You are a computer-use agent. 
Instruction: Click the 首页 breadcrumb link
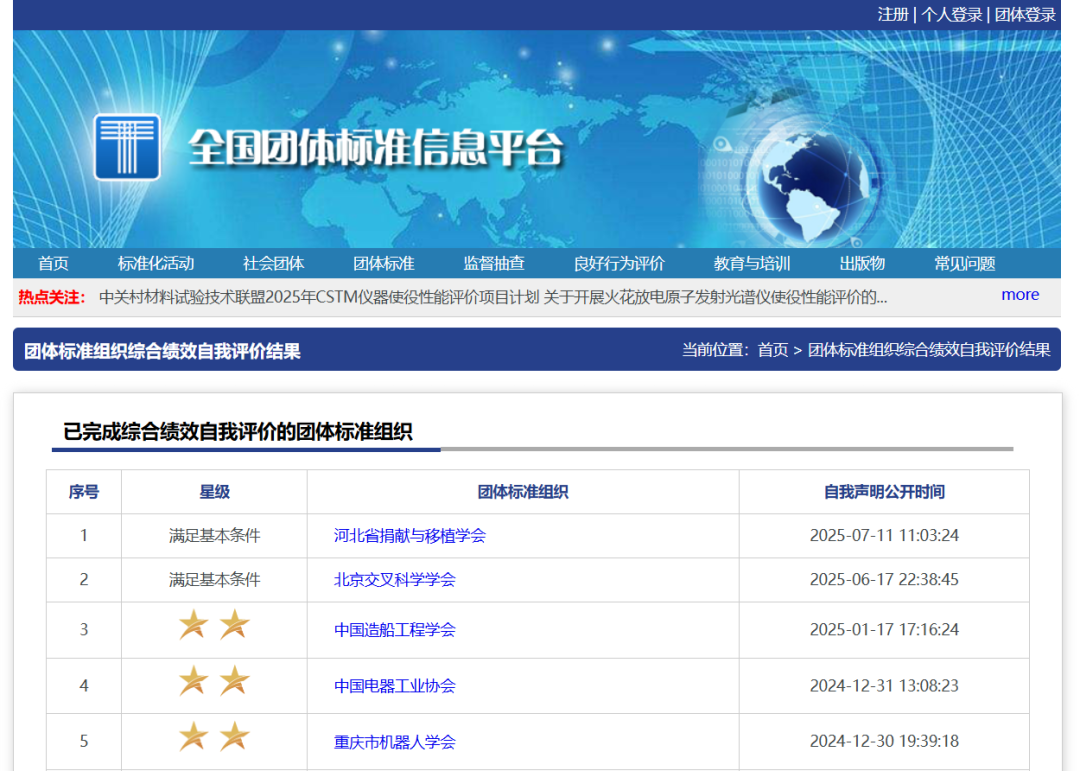[773, 350]
